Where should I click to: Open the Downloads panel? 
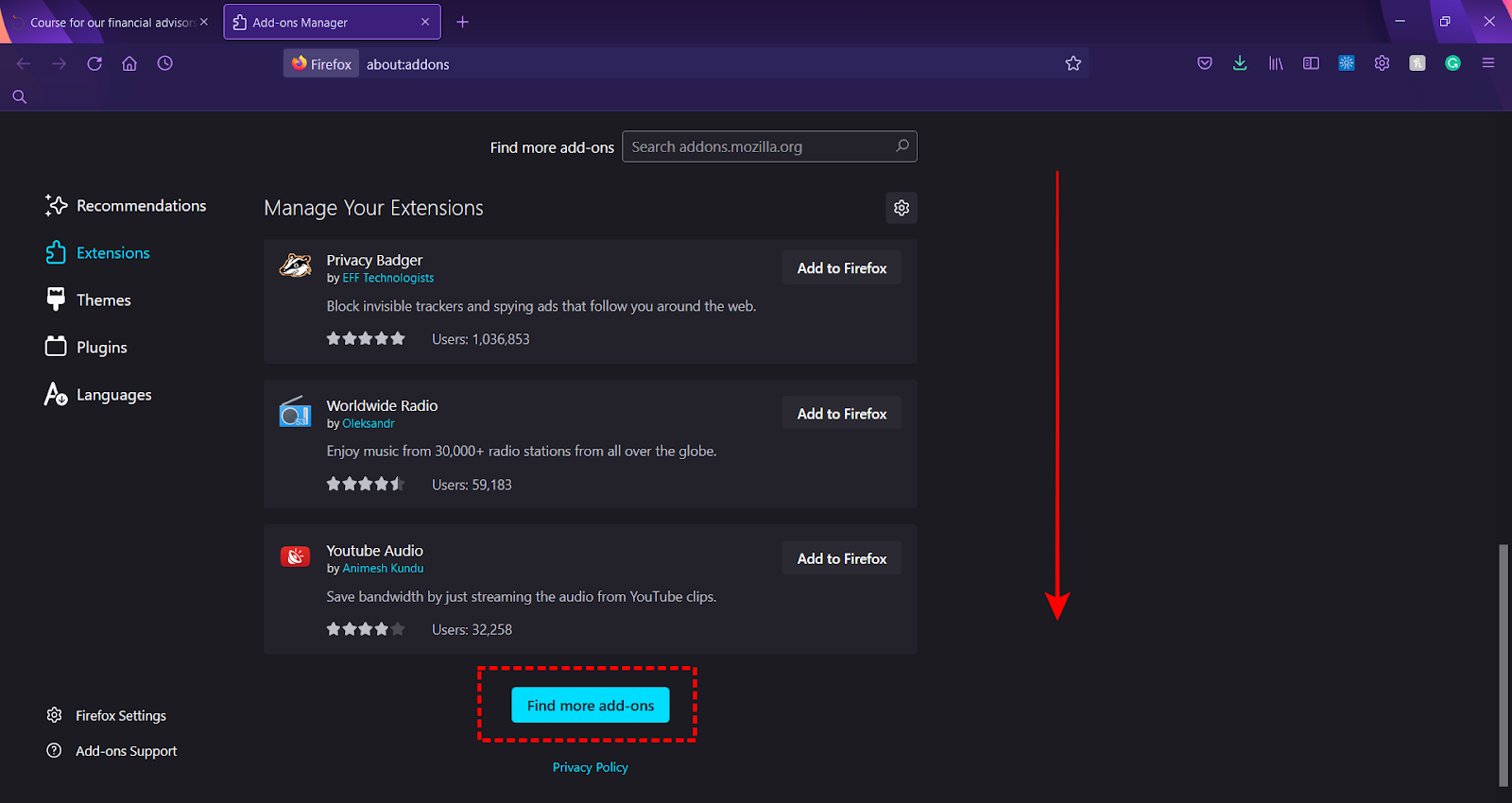tap(1240, 63)
